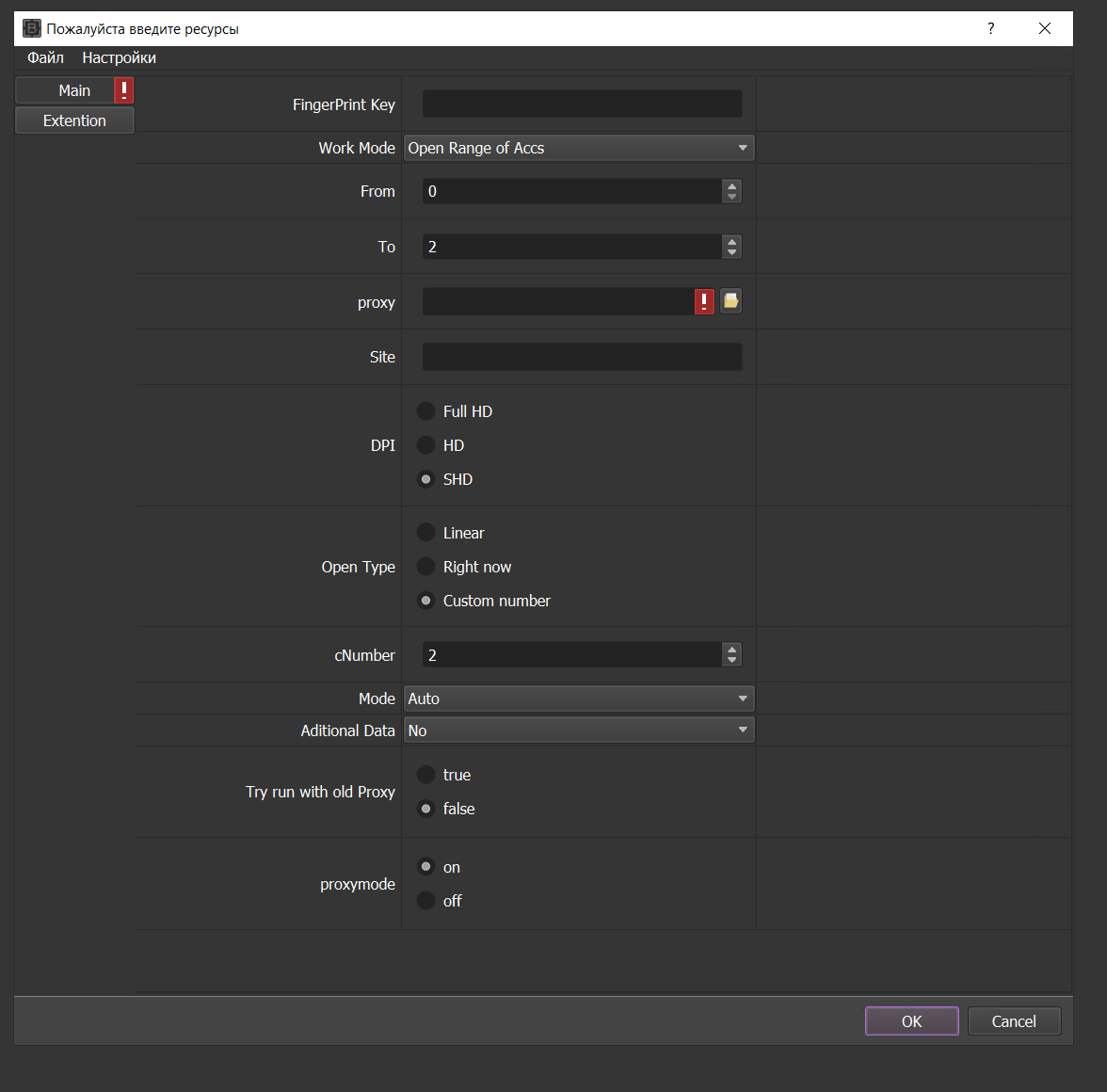
Task: Open the Work Mode dropdown
Action: click(579, 148)
